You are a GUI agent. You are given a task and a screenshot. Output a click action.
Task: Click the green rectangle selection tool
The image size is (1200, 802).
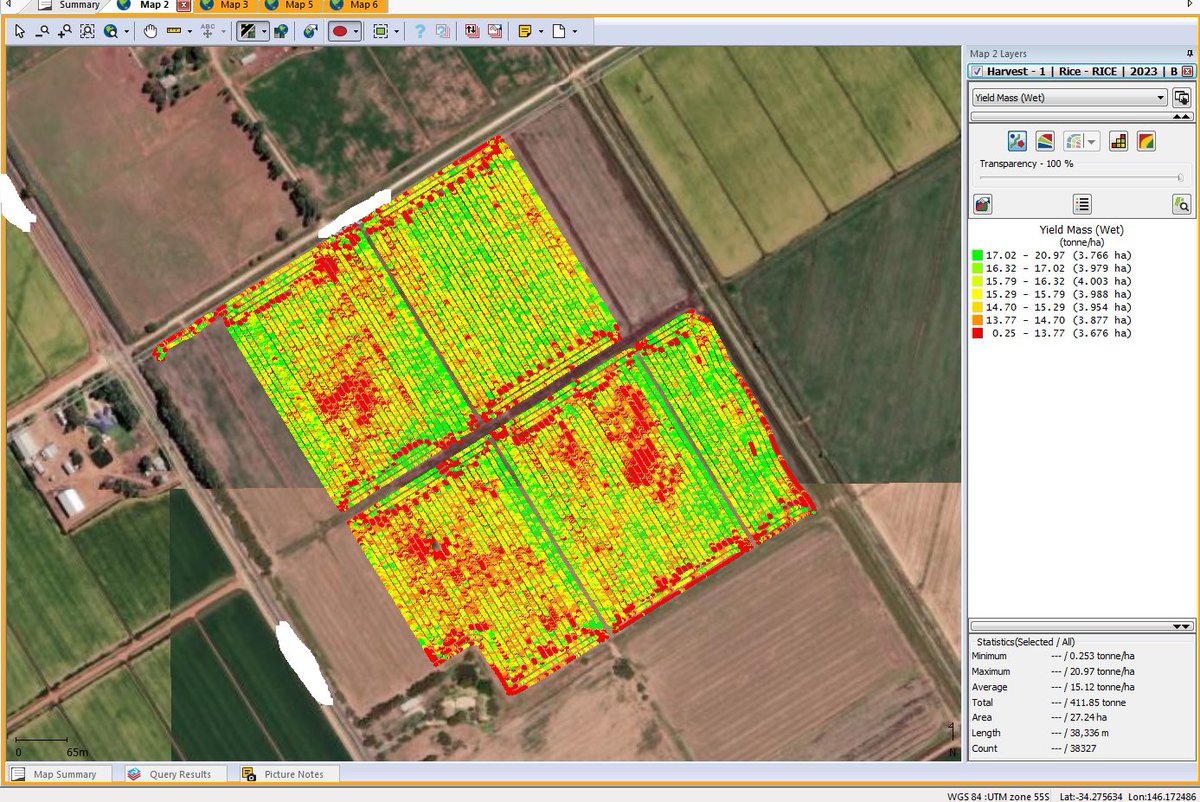[x=381, y=31]
